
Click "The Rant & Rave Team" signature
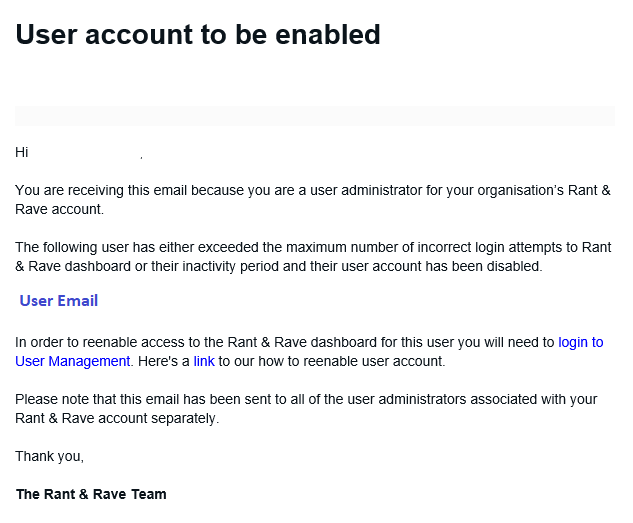(x=91, y=494)
